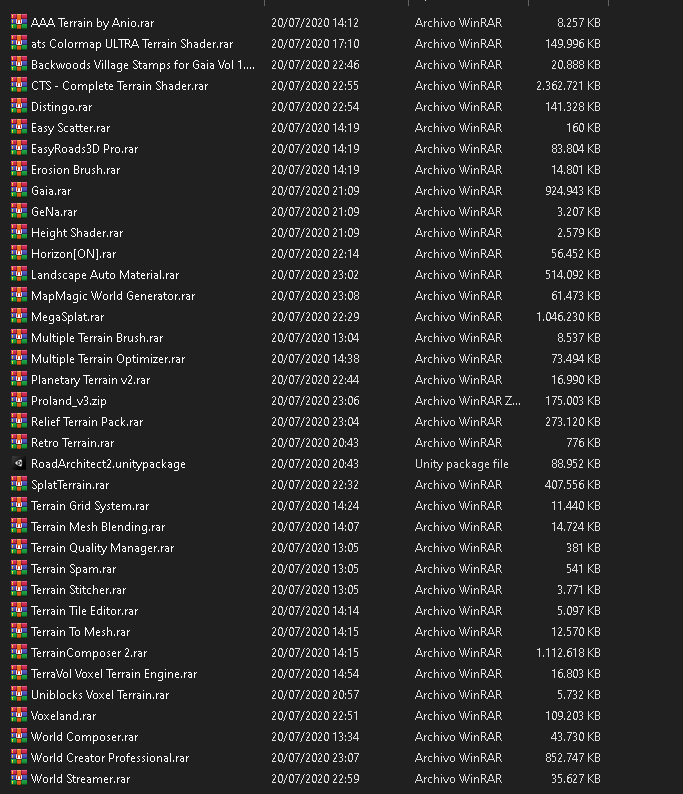Click the WinRAR icon for Voxeland.rar

(19, 715)
